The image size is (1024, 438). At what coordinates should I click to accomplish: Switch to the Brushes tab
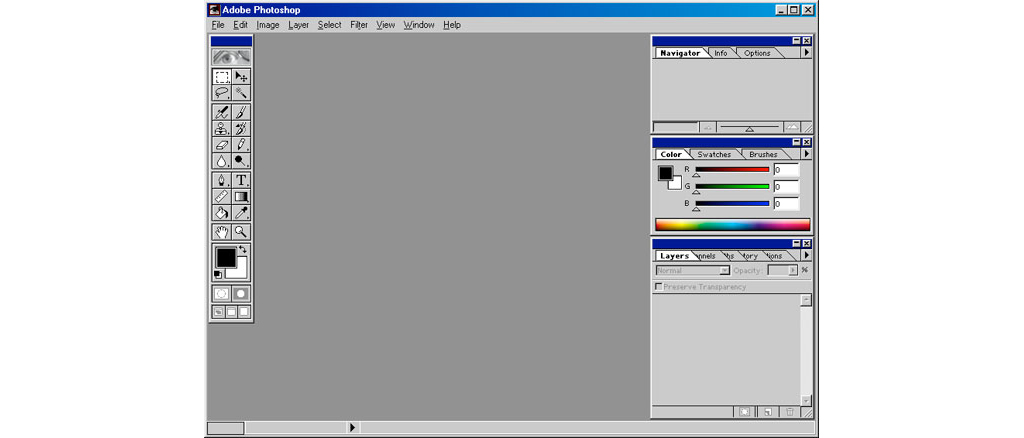(x=763, y=155)
